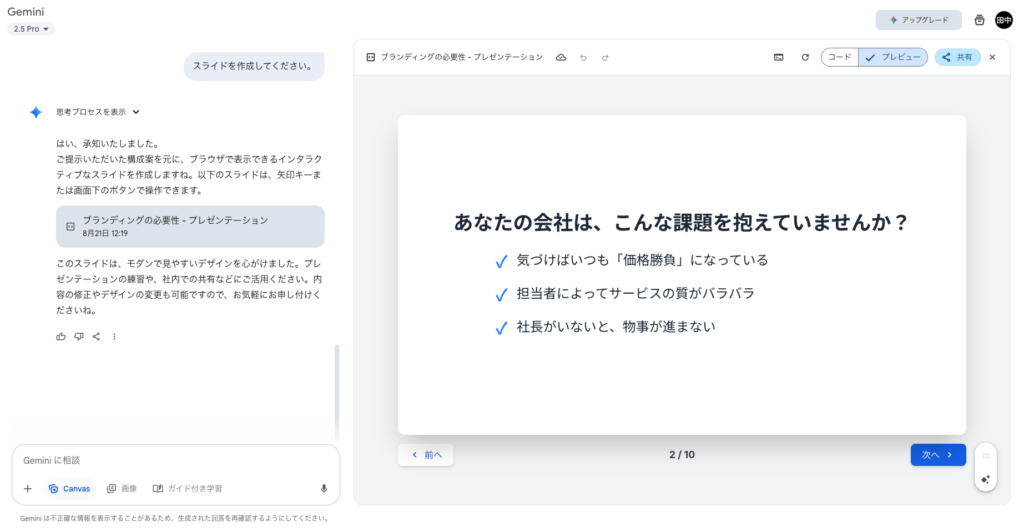
Task: Click the checkmark icon beside 担当者によって
Action: point(501,294)
